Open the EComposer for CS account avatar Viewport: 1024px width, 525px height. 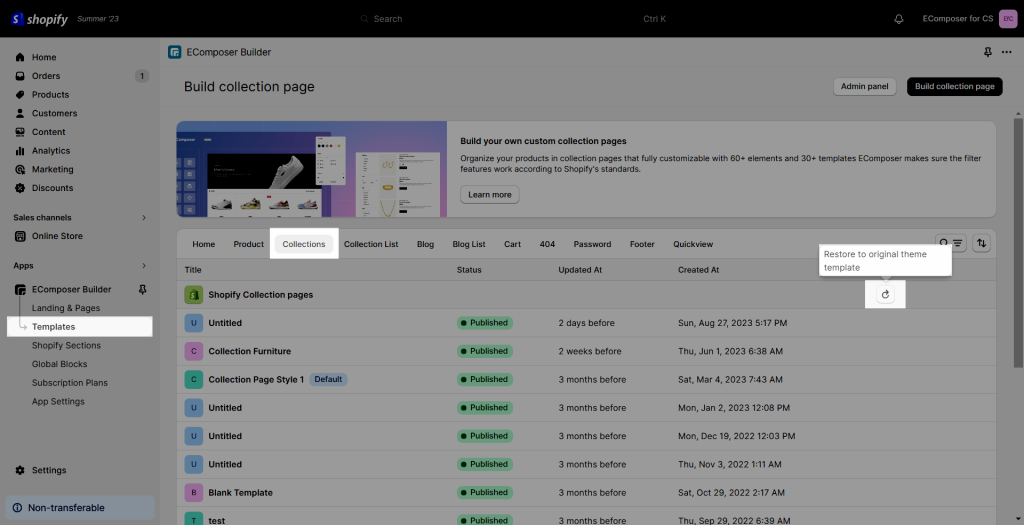tap(1008, 19)
